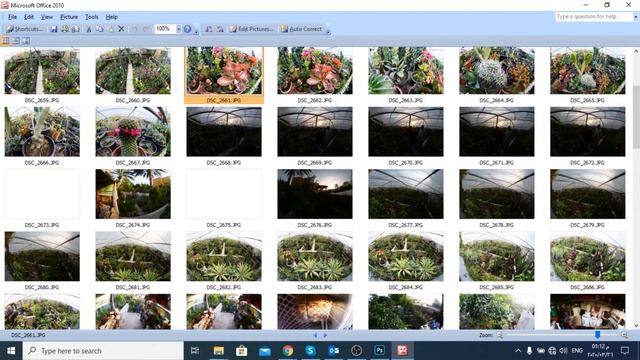Select thumbnail DSC_2674.JPG
This screenshot has height=360, width=640.
133,194
